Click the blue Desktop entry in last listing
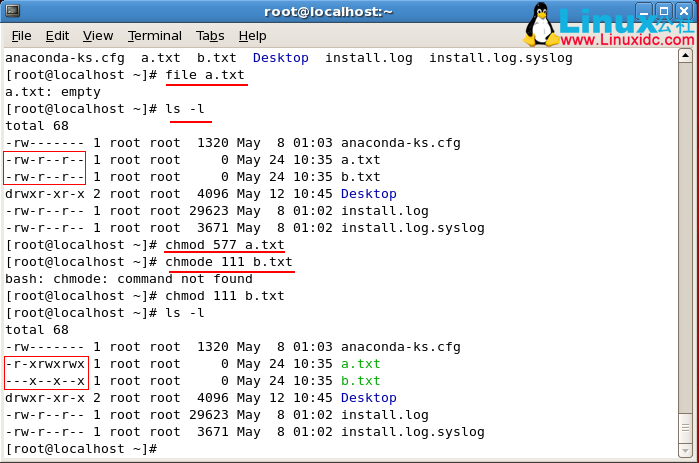The width and height of the screenshot is (699, 463). 369,398
